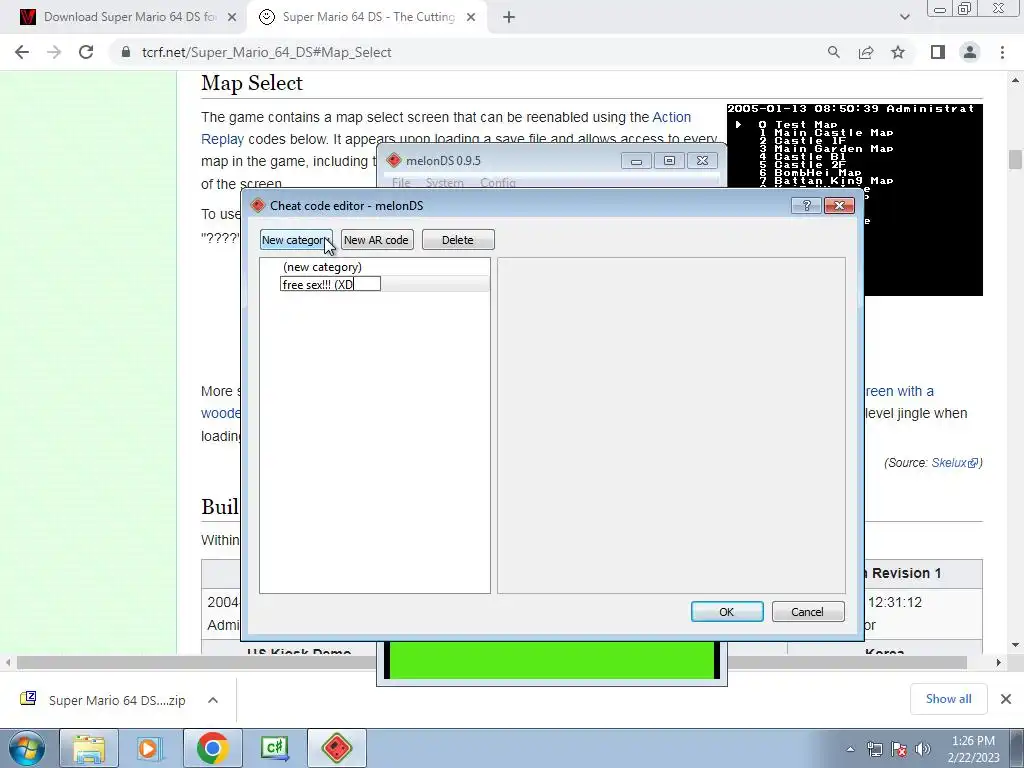This screenshot has width=1024, height=768.
Task: Close the Cheat code editor dialog
Action: pos(839,206)
